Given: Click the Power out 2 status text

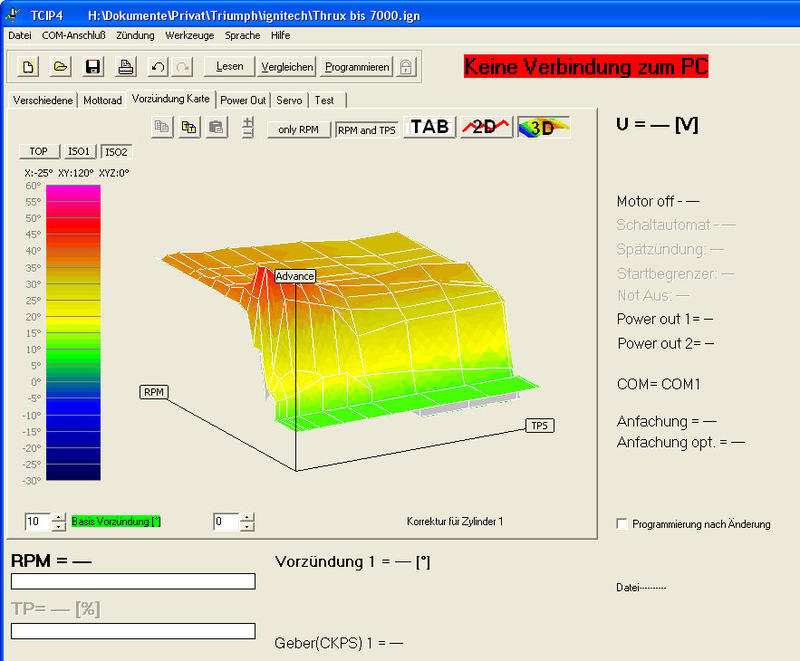Looking at the screenshot, I should [665, 343].
